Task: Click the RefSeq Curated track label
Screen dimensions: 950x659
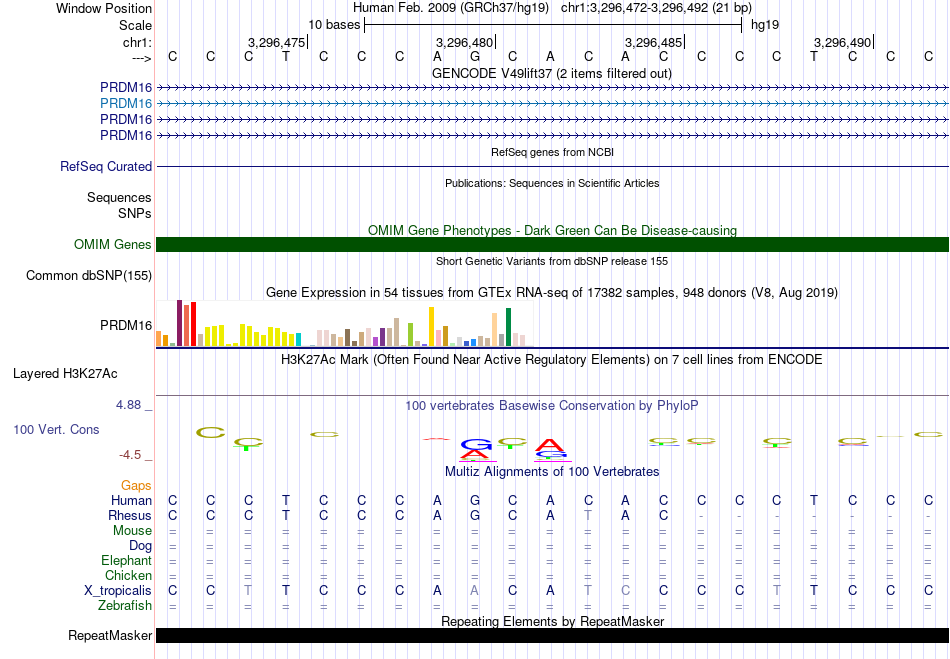Action: tap(106, 166)
